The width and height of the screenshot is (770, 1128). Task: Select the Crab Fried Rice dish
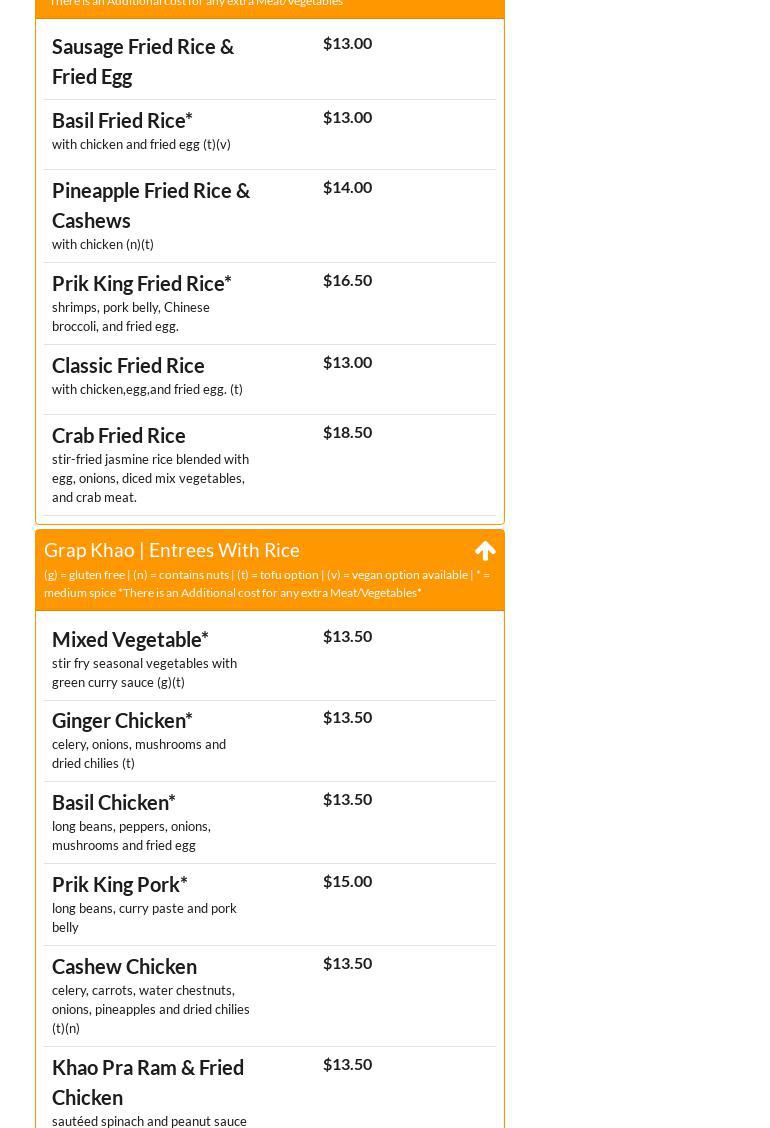tap(119, 435)
